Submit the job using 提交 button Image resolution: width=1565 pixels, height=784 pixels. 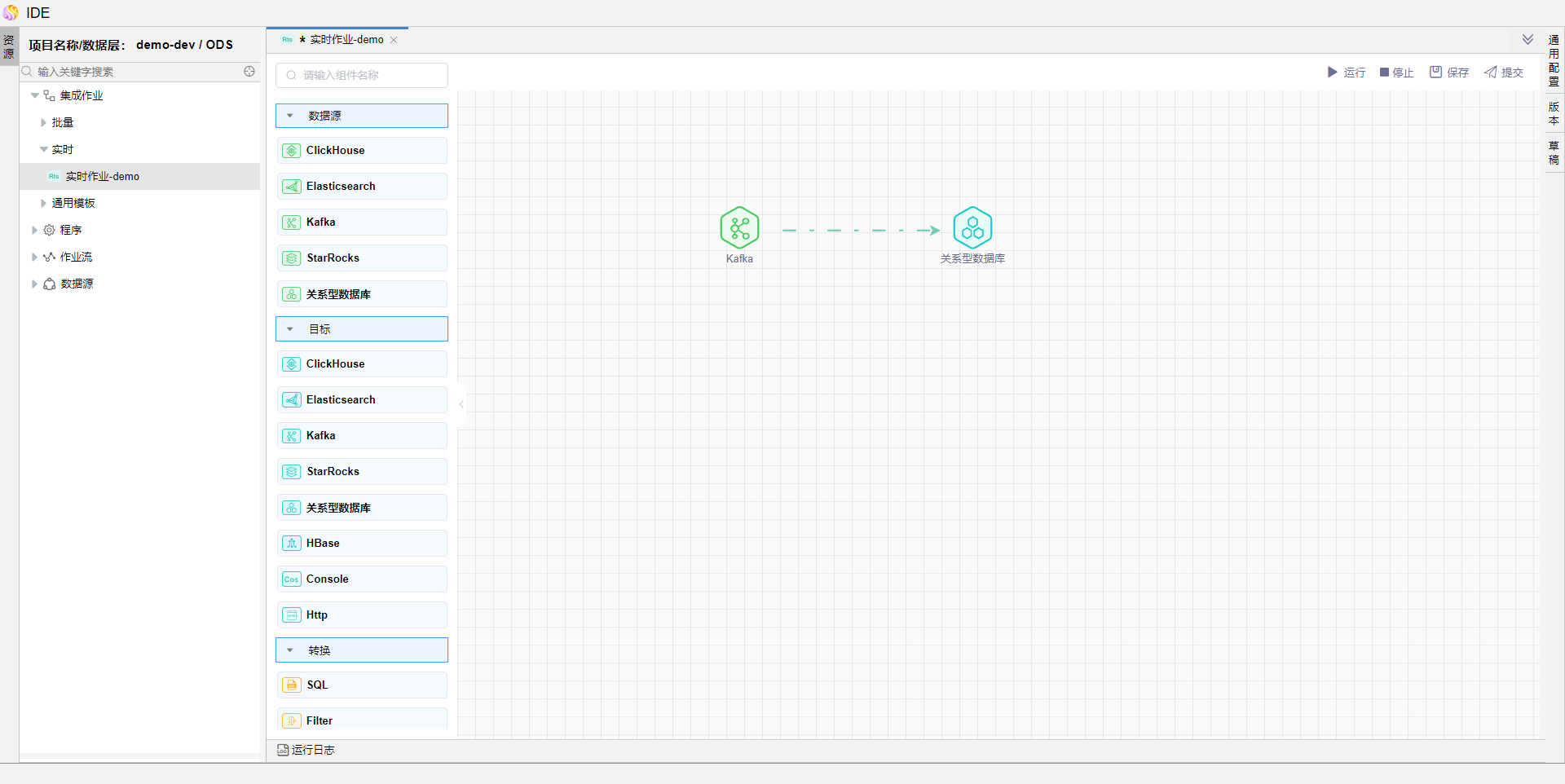pyautogui.click(x=1503, y=73)
